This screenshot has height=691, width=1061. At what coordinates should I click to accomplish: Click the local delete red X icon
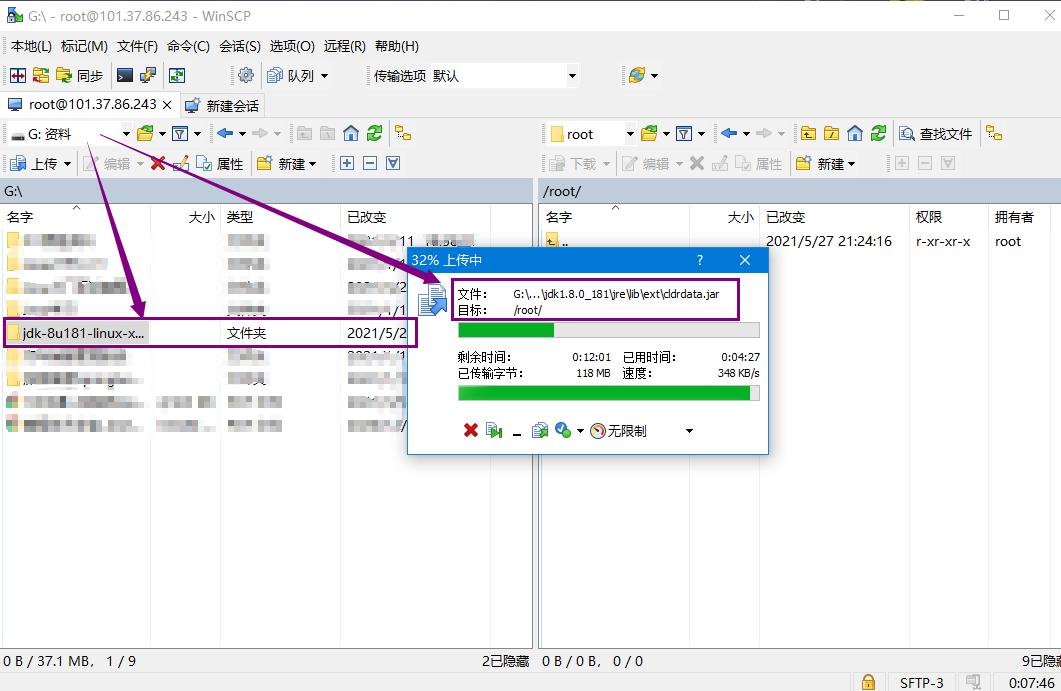pyautogui.click(x=158, y=163)
